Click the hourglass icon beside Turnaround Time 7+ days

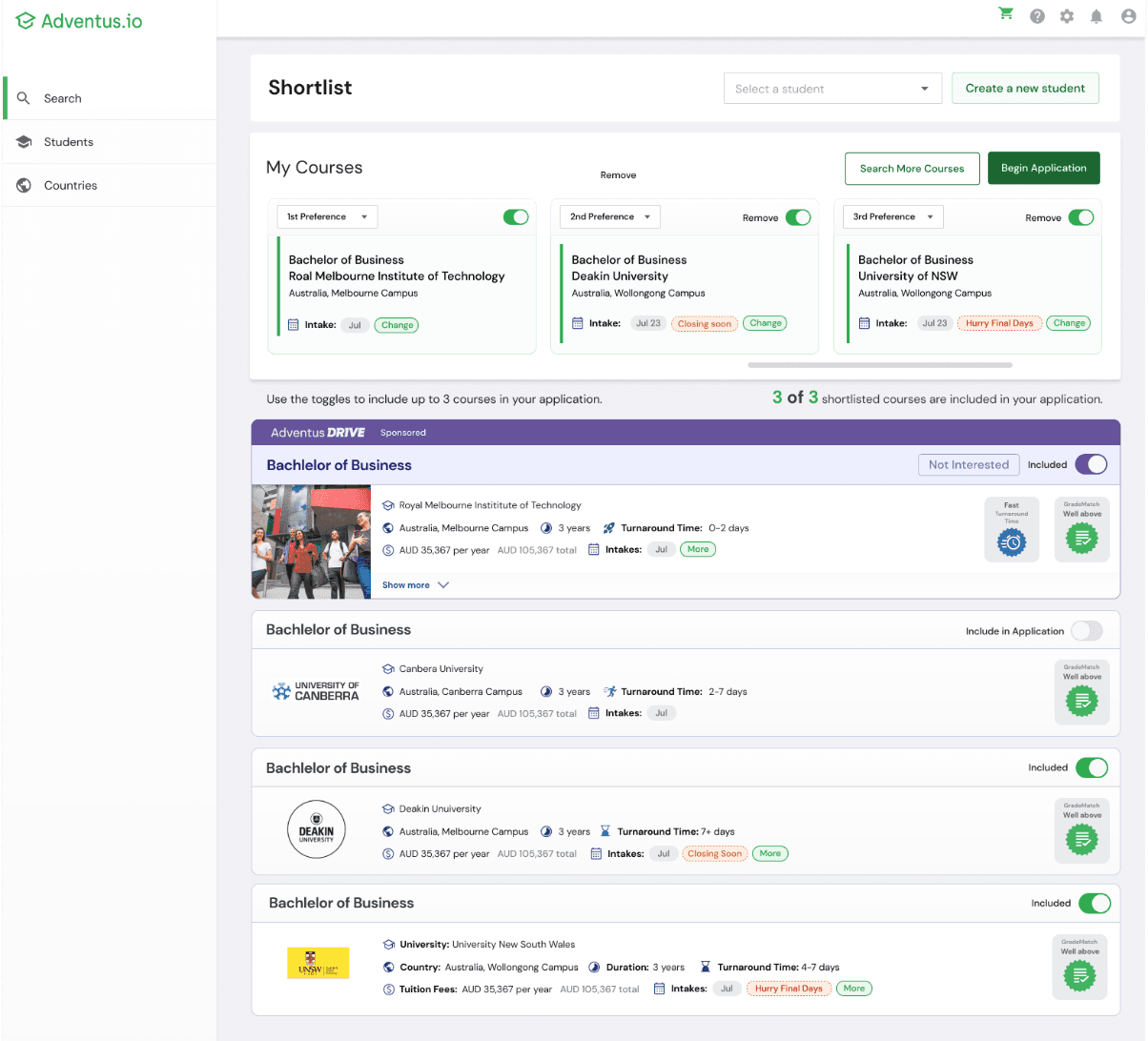[605, 831]
